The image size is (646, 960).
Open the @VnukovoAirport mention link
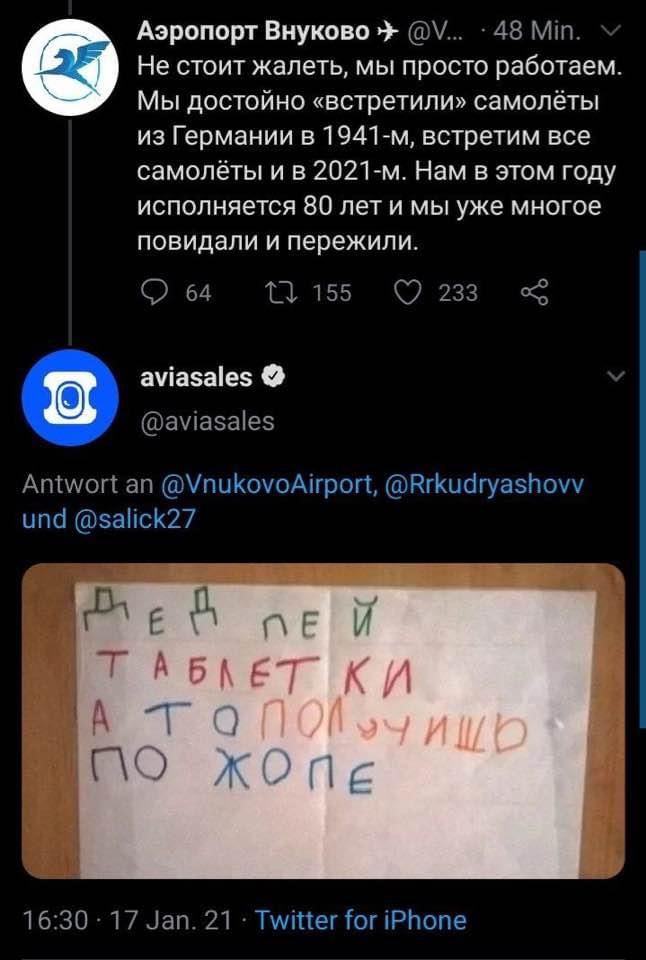tap(268, 484)
